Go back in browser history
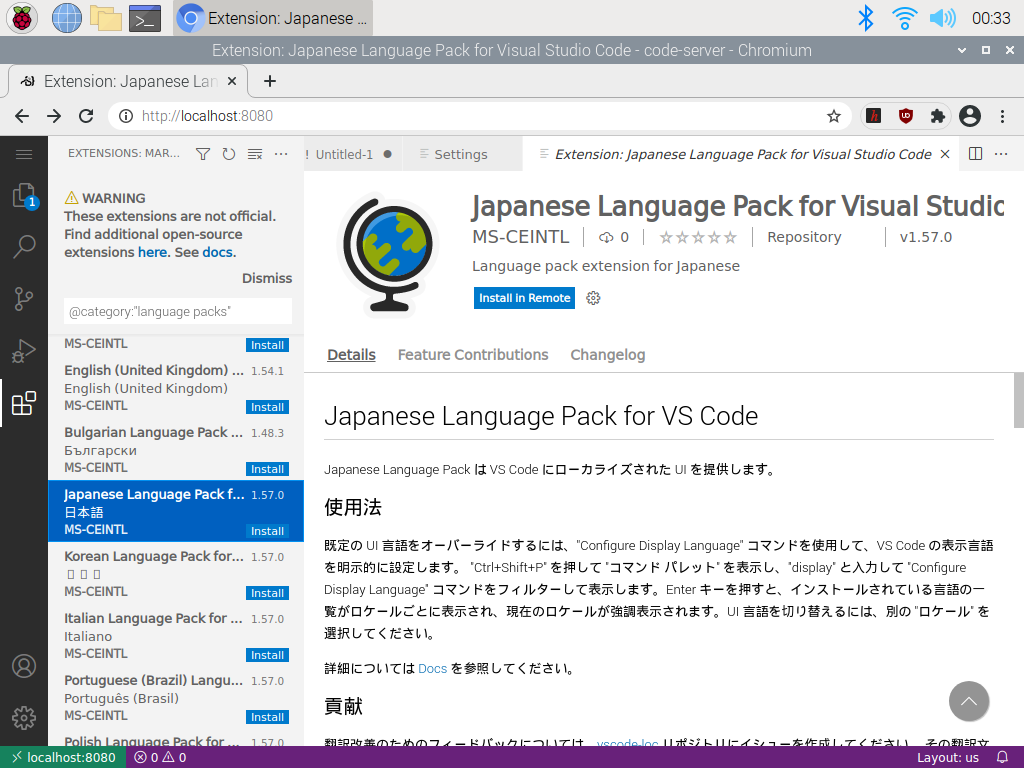Viewport: 1024px width, 768px height. click(x=22, y=116)
